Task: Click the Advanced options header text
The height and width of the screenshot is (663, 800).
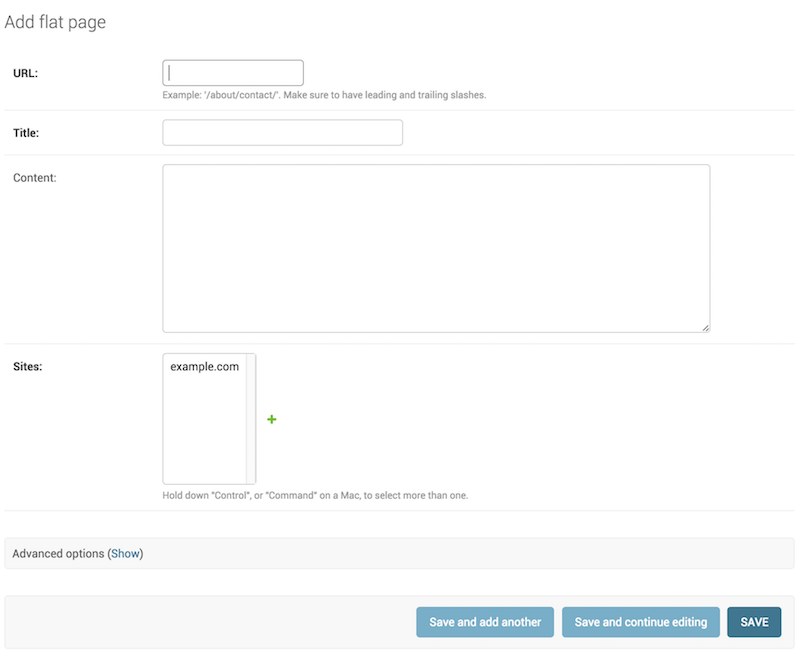Action: coord(58,554)
